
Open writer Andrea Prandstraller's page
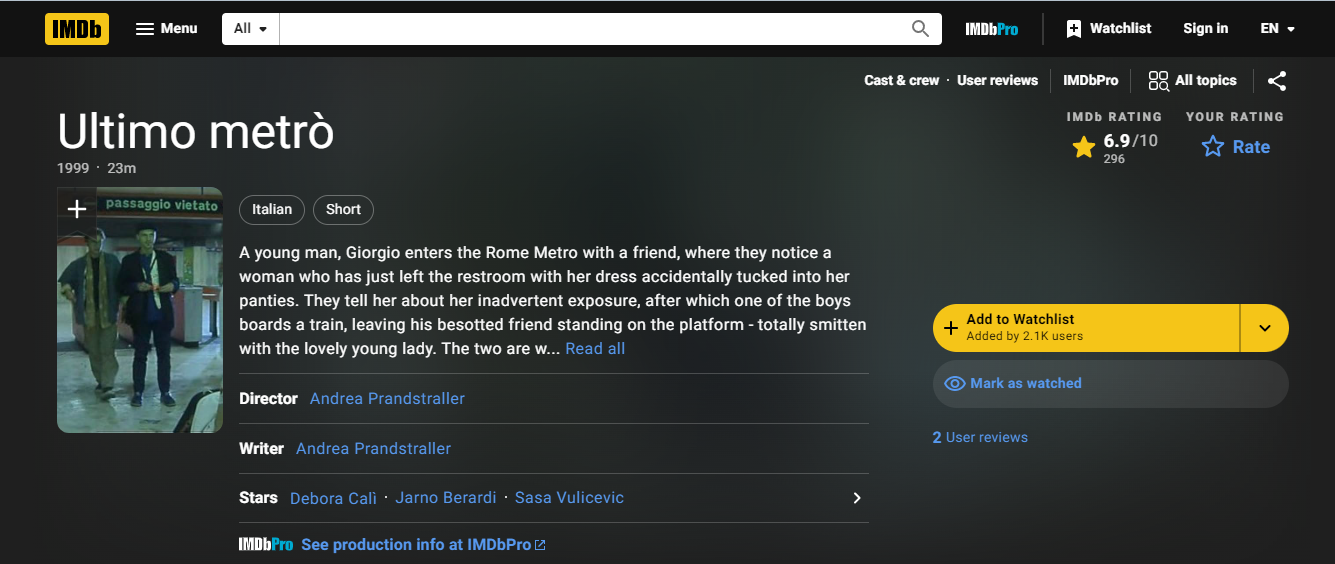373,448
